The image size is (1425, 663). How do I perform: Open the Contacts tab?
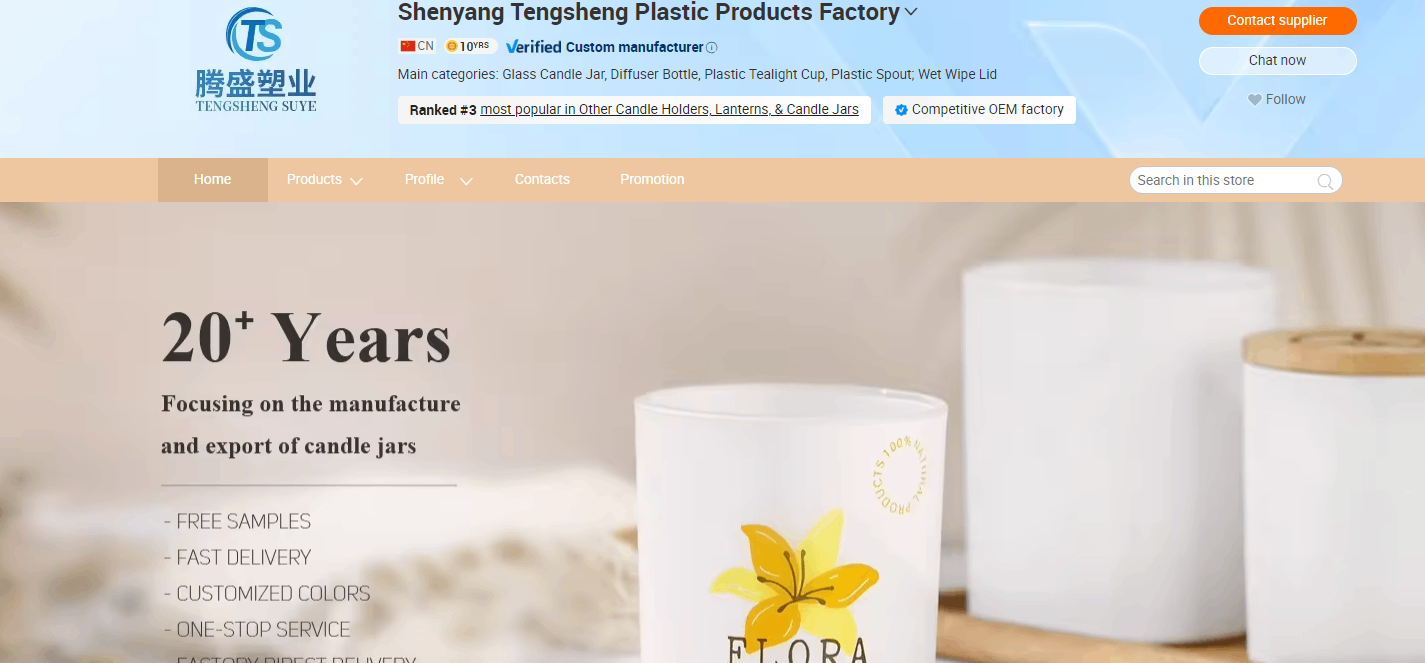(x=542, y=180)
